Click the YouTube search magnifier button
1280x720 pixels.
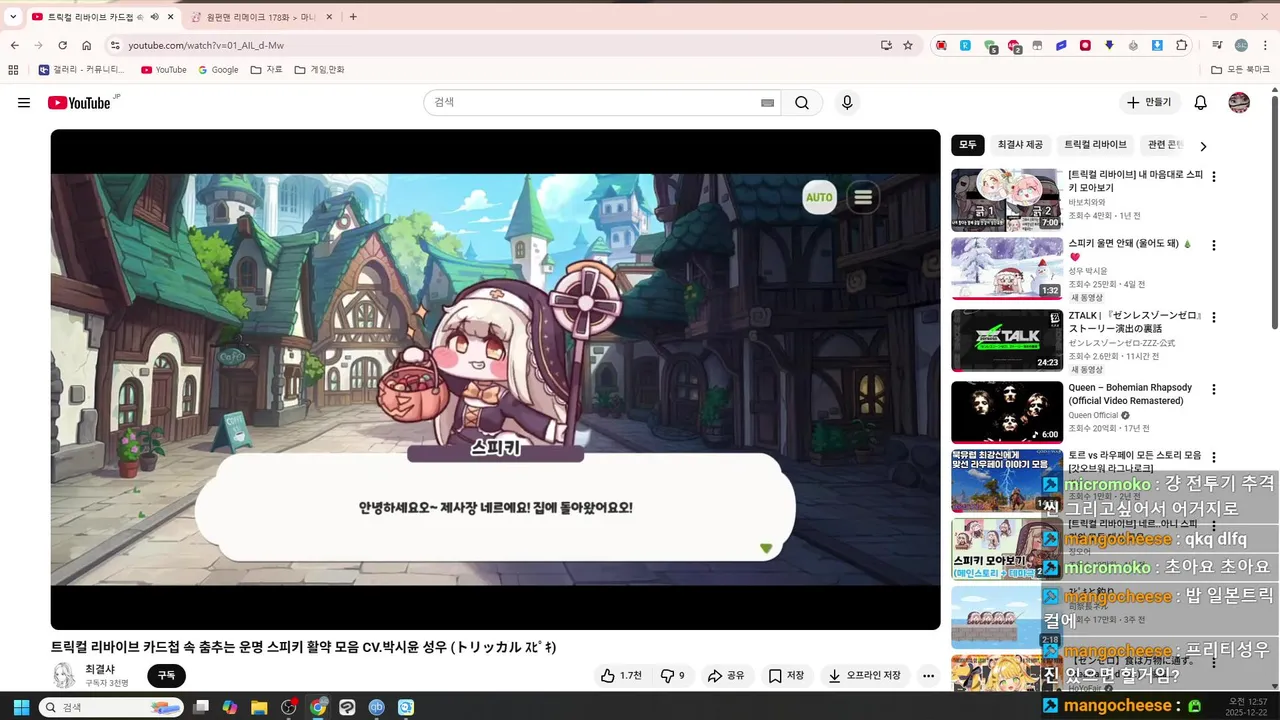[802, 103]
